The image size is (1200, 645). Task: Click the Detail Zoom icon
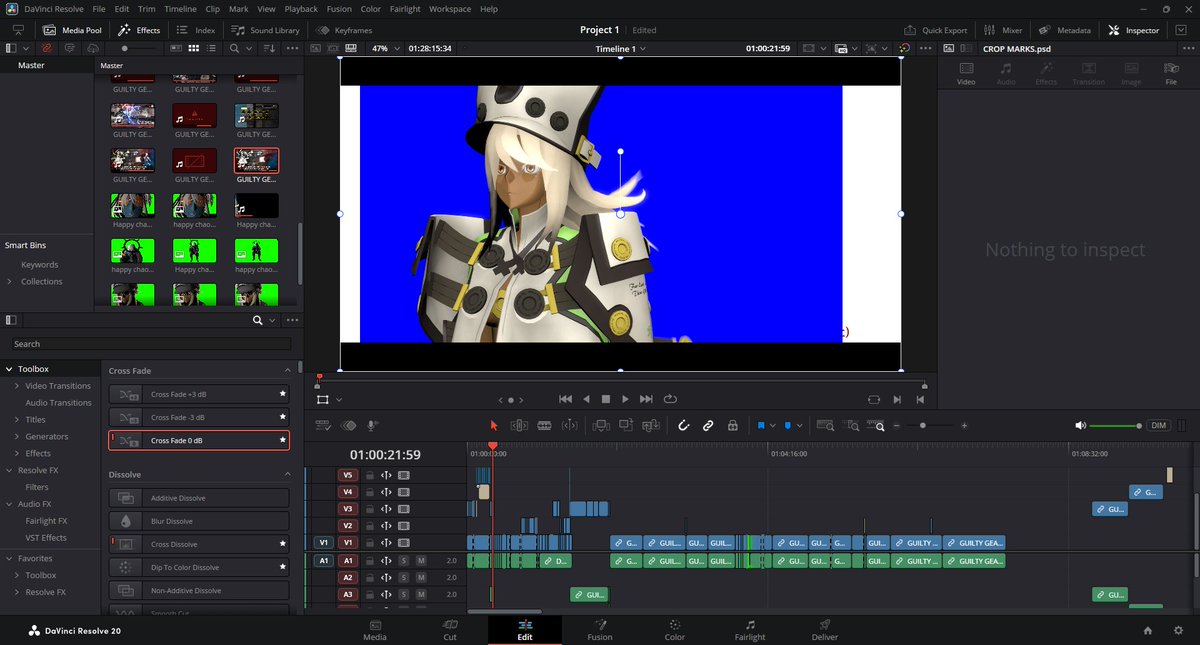pos(851,425)
